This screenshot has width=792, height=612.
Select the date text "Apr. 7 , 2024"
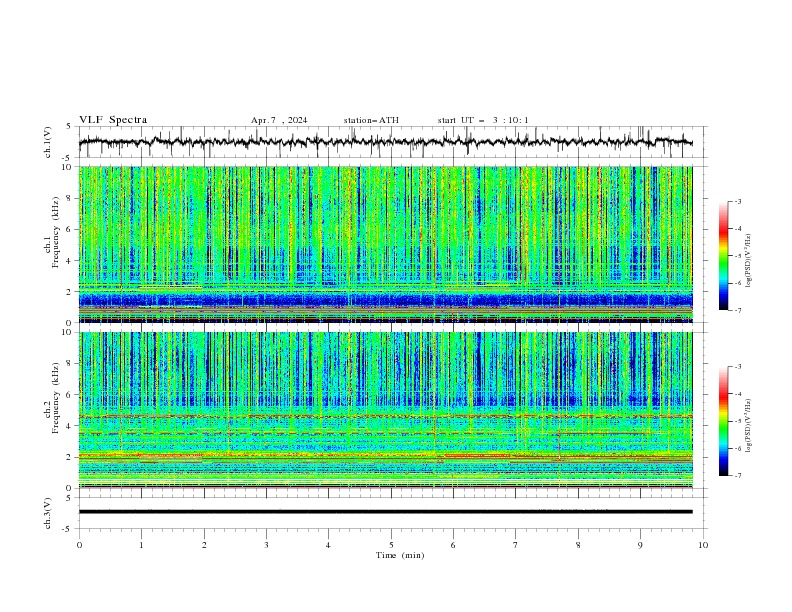pyautogui.click(x=279, y=120)
